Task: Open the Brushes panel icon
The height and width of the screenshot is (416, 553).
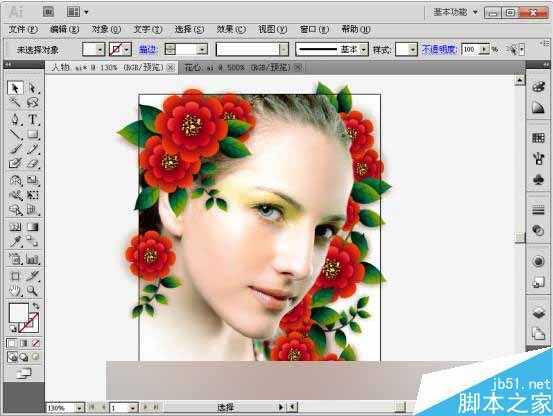Action: (538, 159)
